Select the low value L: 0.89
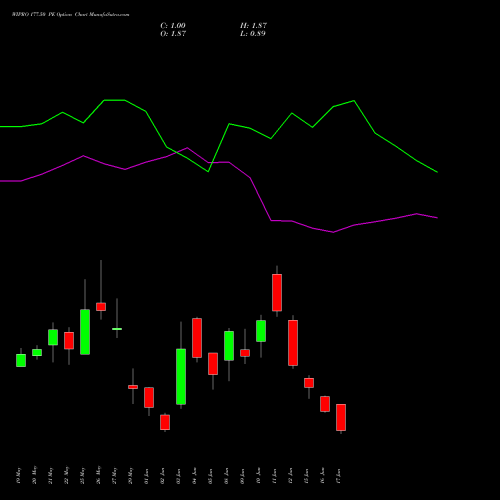The height and width of the screenshot is (500, 500). click(x=253, y=34)
